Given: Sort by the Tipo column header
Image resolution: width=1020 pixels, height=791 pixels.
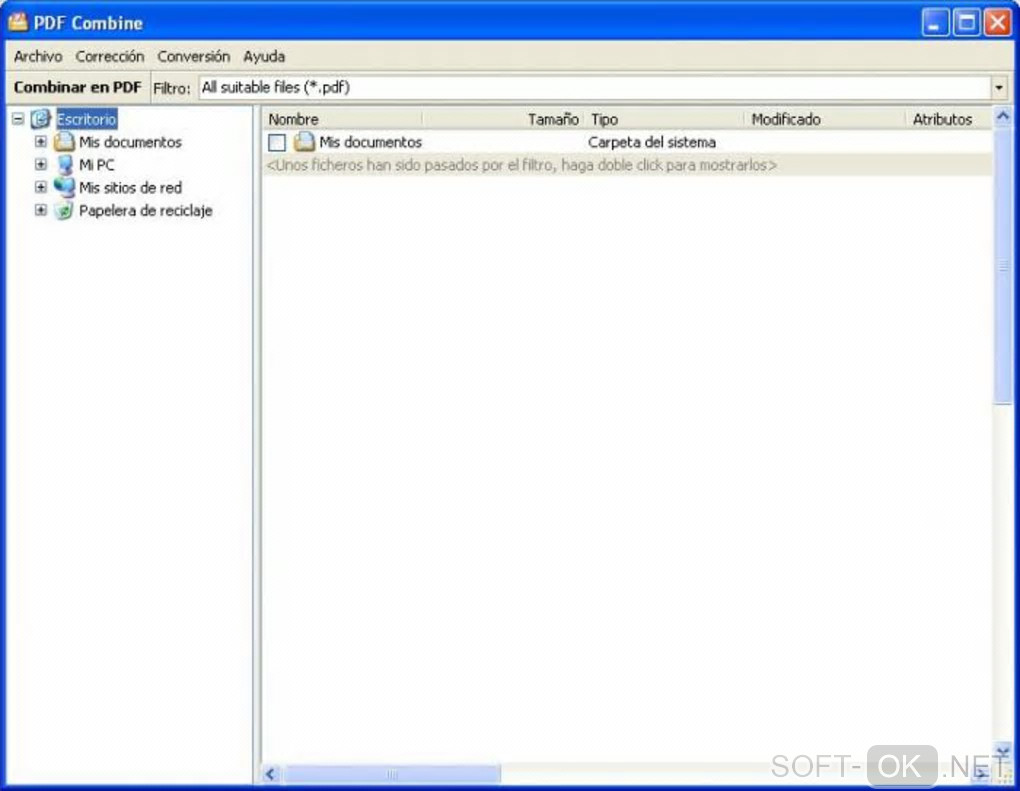Looking at the screenshot, I should point(664,119).
